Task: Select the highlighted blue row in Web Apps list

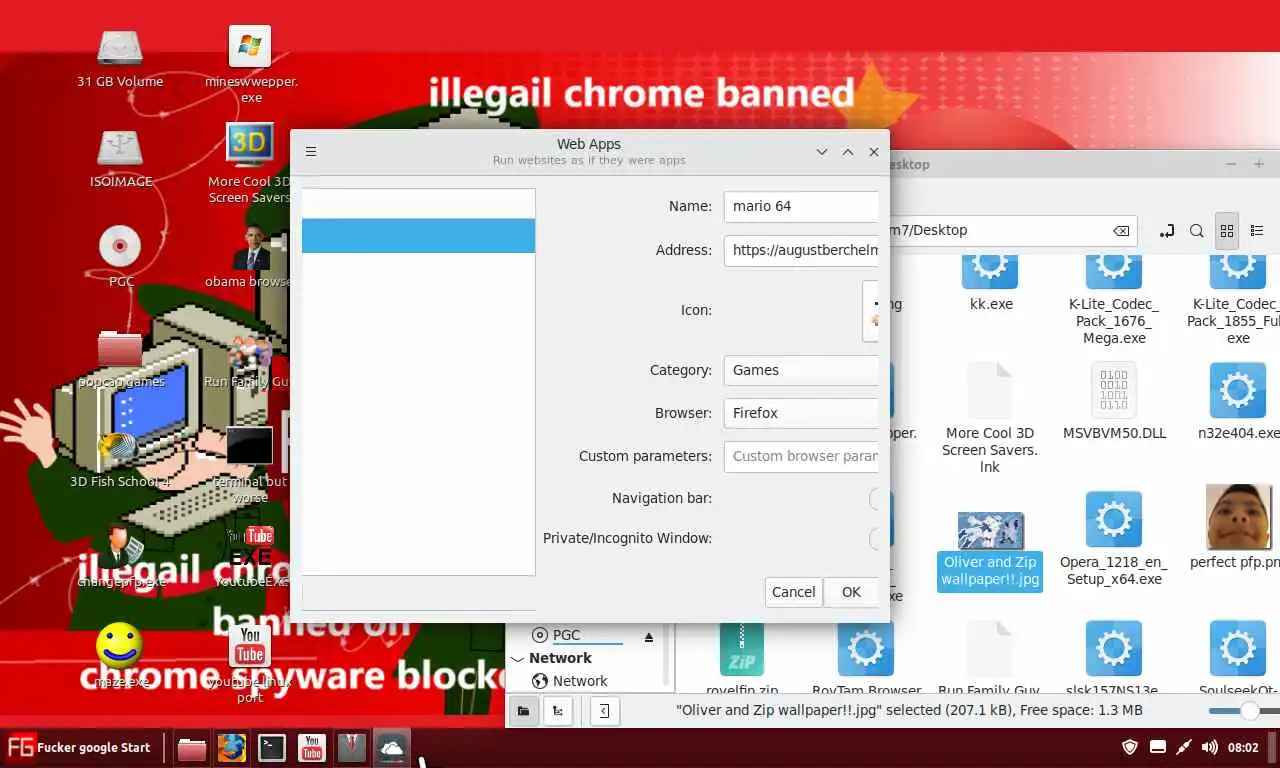Action: tap(418, 236)
